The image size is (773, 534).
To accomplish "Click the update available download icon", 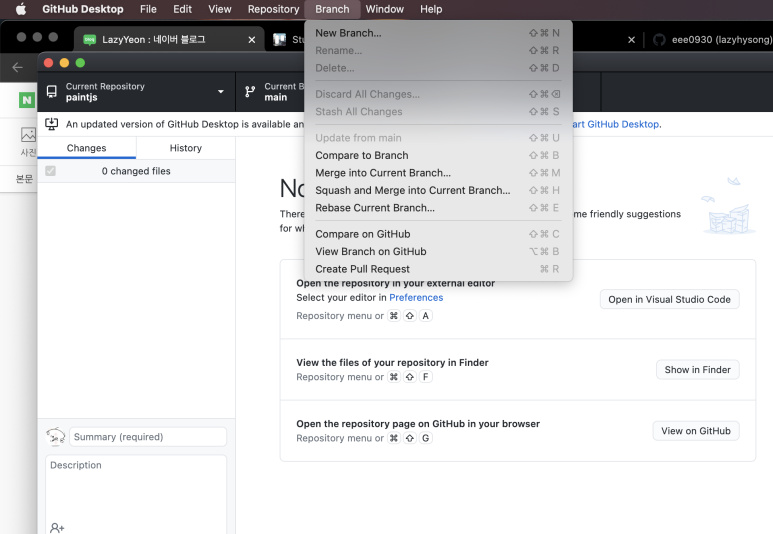I will coord(51,124).
